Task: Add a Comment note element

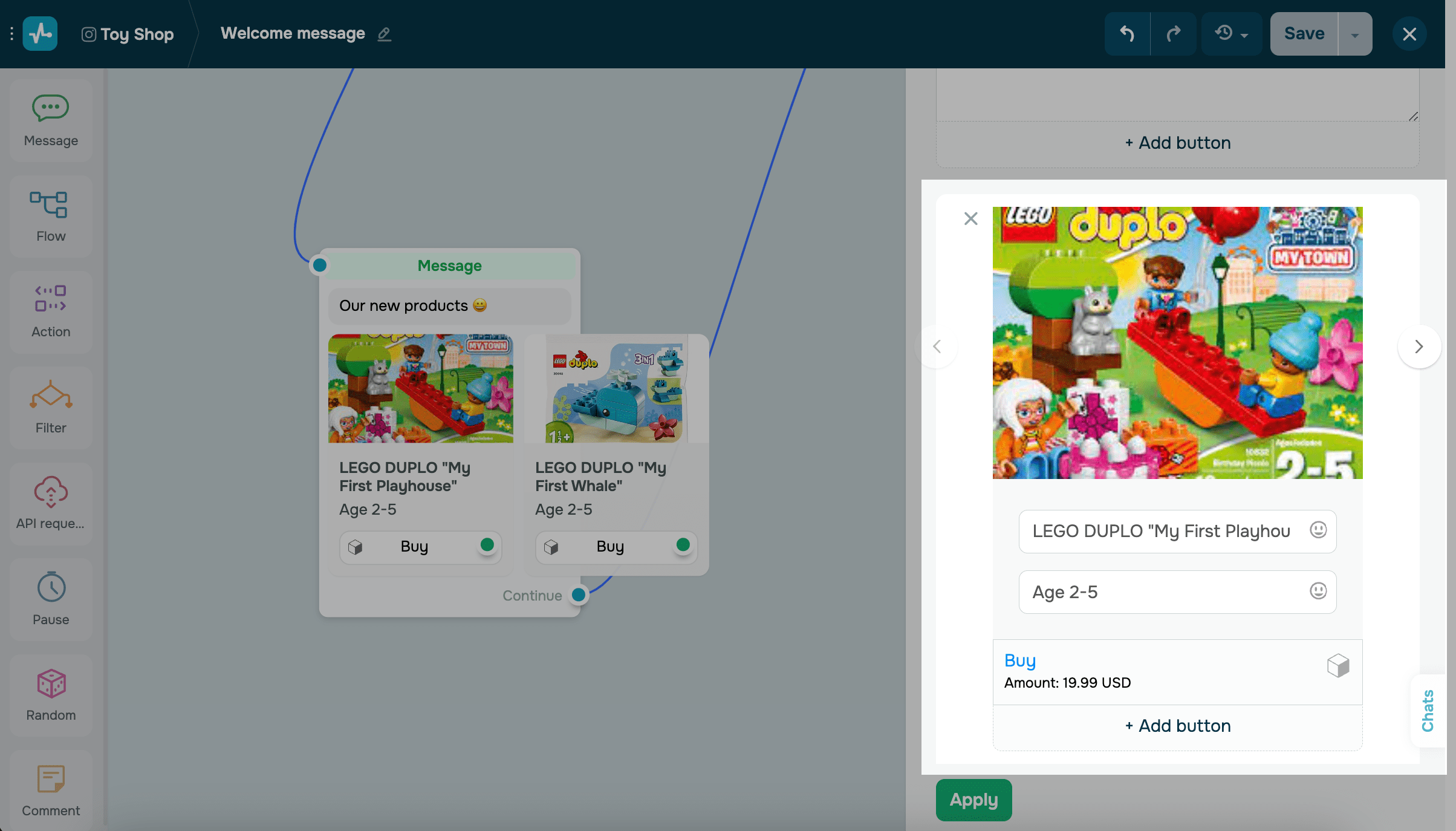Action: 51,790
